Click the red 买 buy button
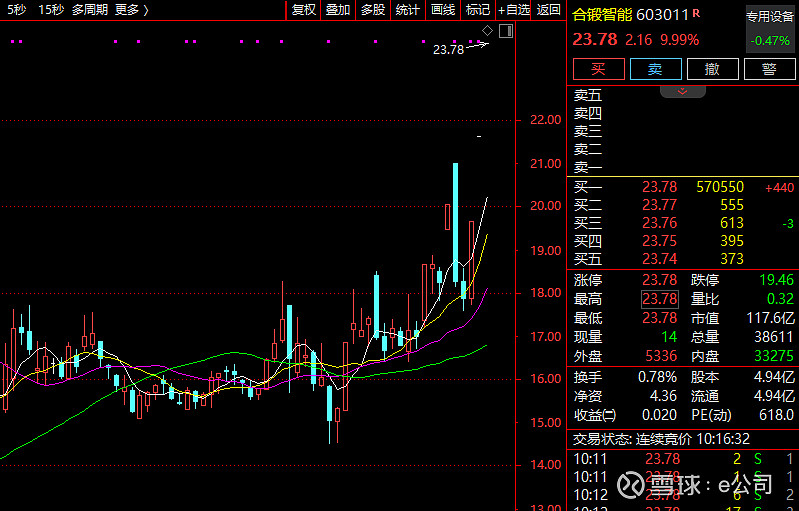The image size is (799, 511). pos(598,69)
